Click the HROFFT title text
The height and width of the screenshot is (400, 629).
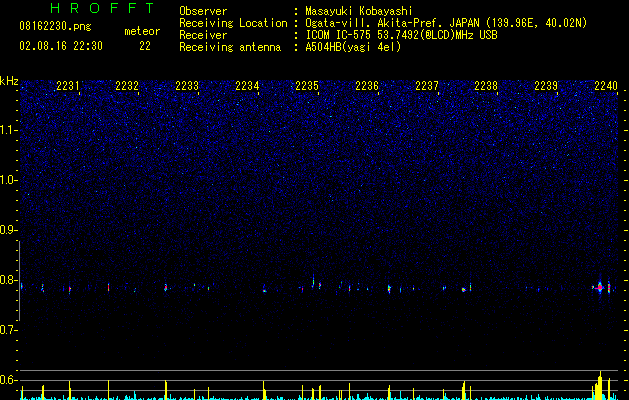tap(103, 8)
